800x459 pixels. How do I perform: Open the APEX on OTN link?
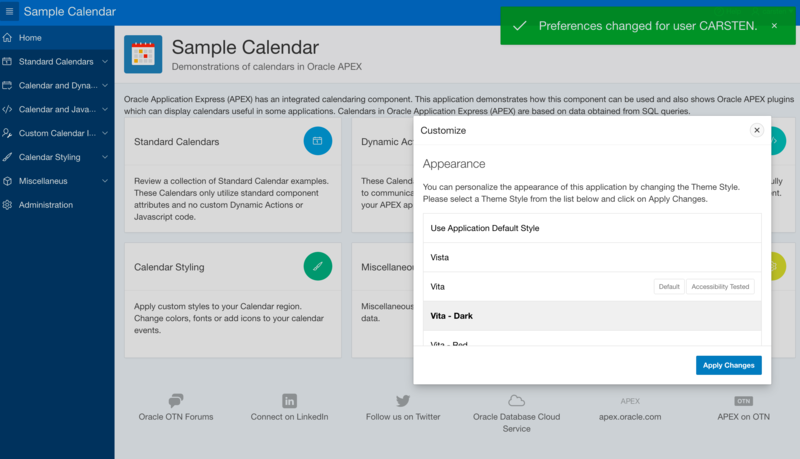743,416
